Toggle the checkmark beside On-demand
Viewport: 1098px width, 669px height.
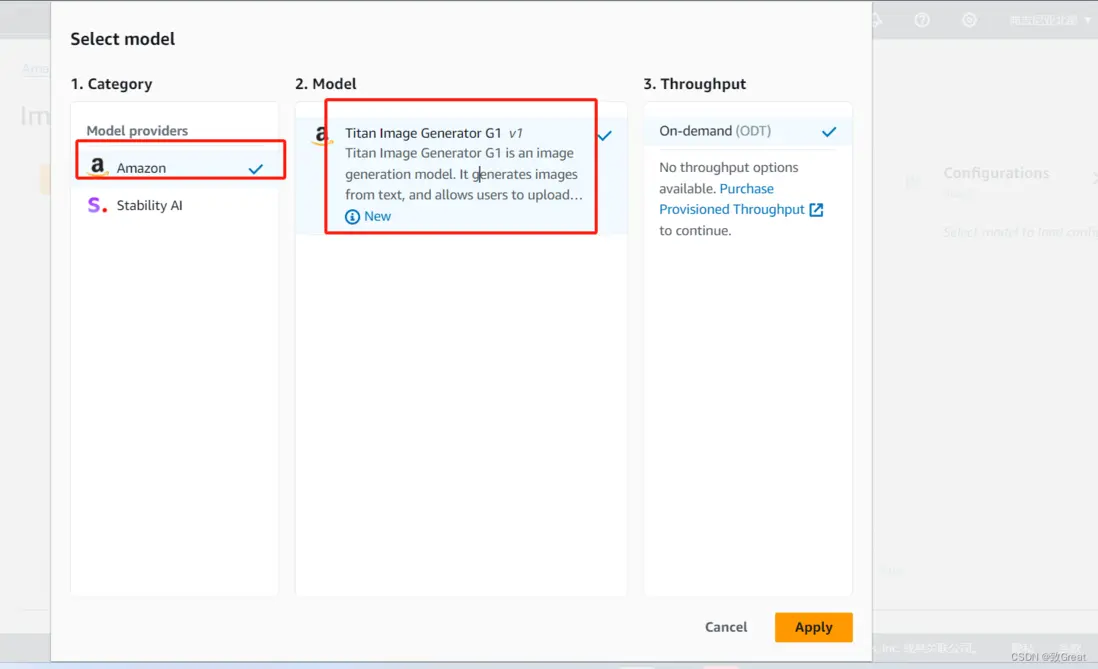[x=829, y=131]
